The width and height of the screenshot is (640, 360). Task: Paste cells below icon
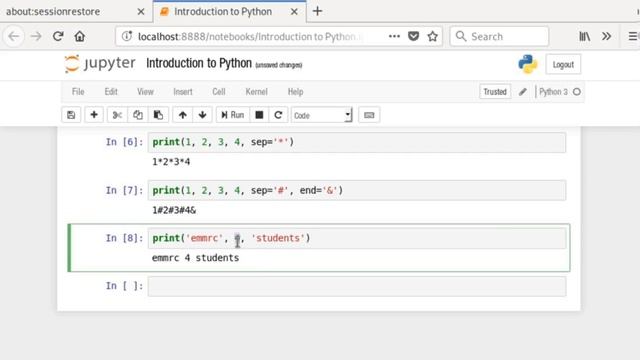[x=158, y=115]
